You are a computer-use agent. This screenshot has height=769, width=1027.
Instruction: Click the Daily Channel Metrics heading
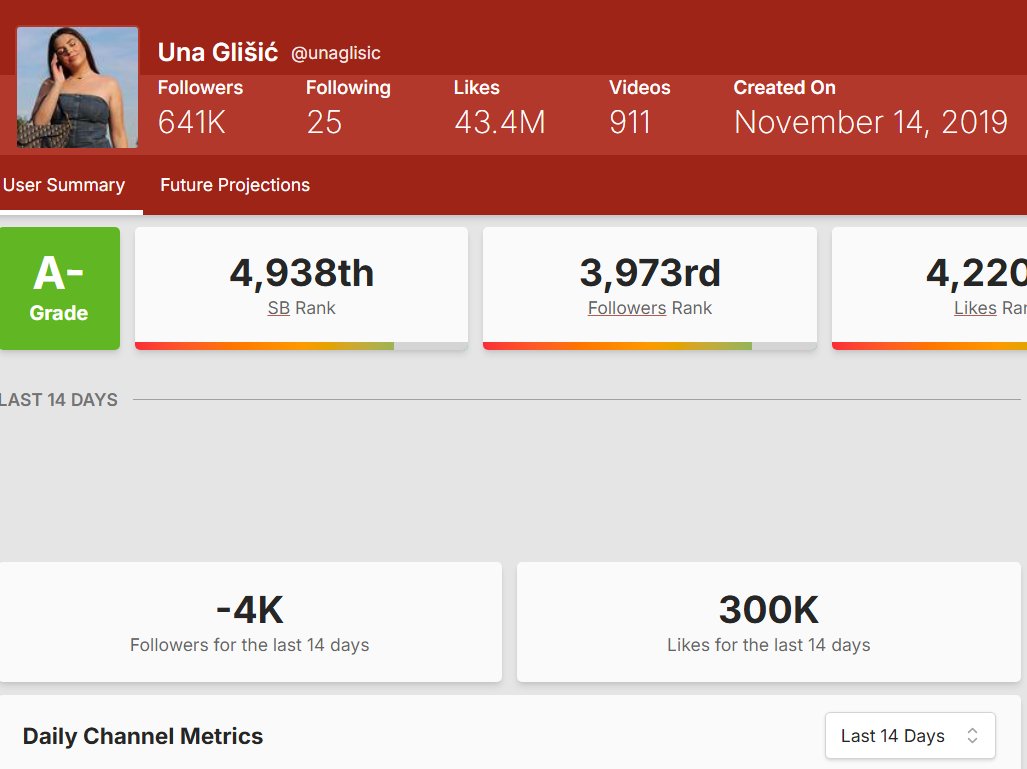143,736
